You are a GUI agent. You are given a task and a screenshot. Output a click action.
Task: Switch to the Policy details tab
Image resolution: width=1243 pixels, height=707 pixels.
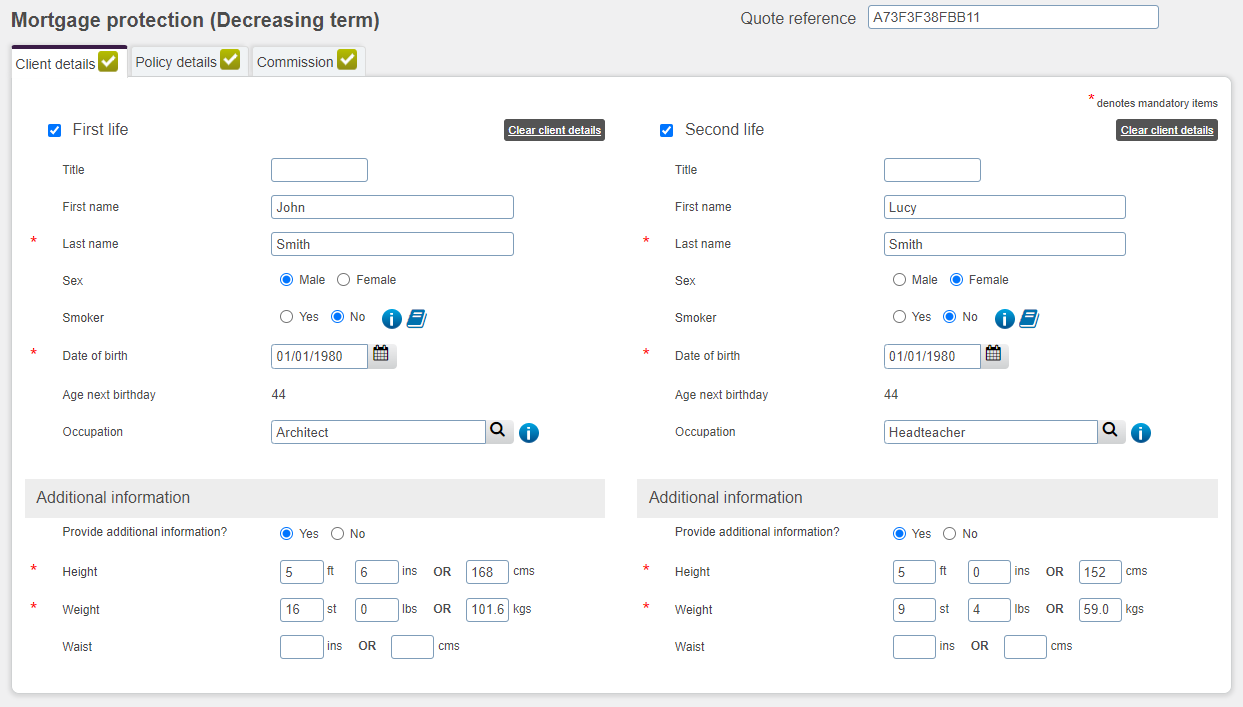point(187,61)
